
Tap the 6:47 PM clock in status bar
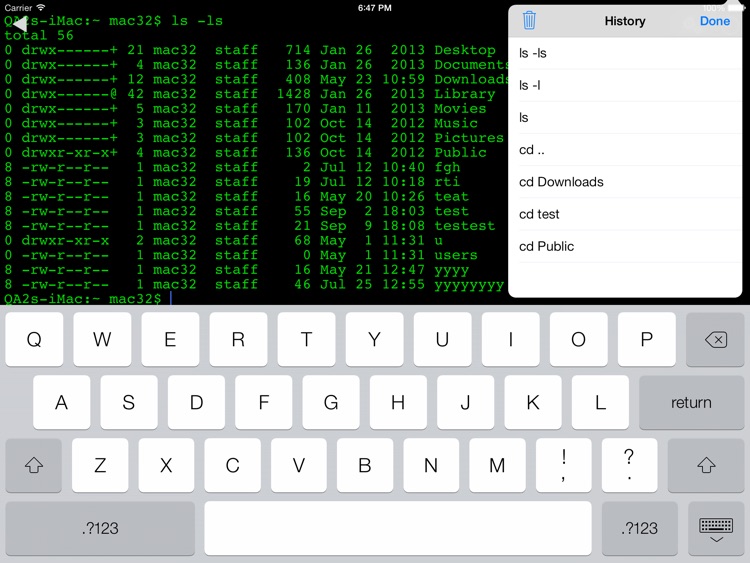pyautogui.click(x=375, y=8)
